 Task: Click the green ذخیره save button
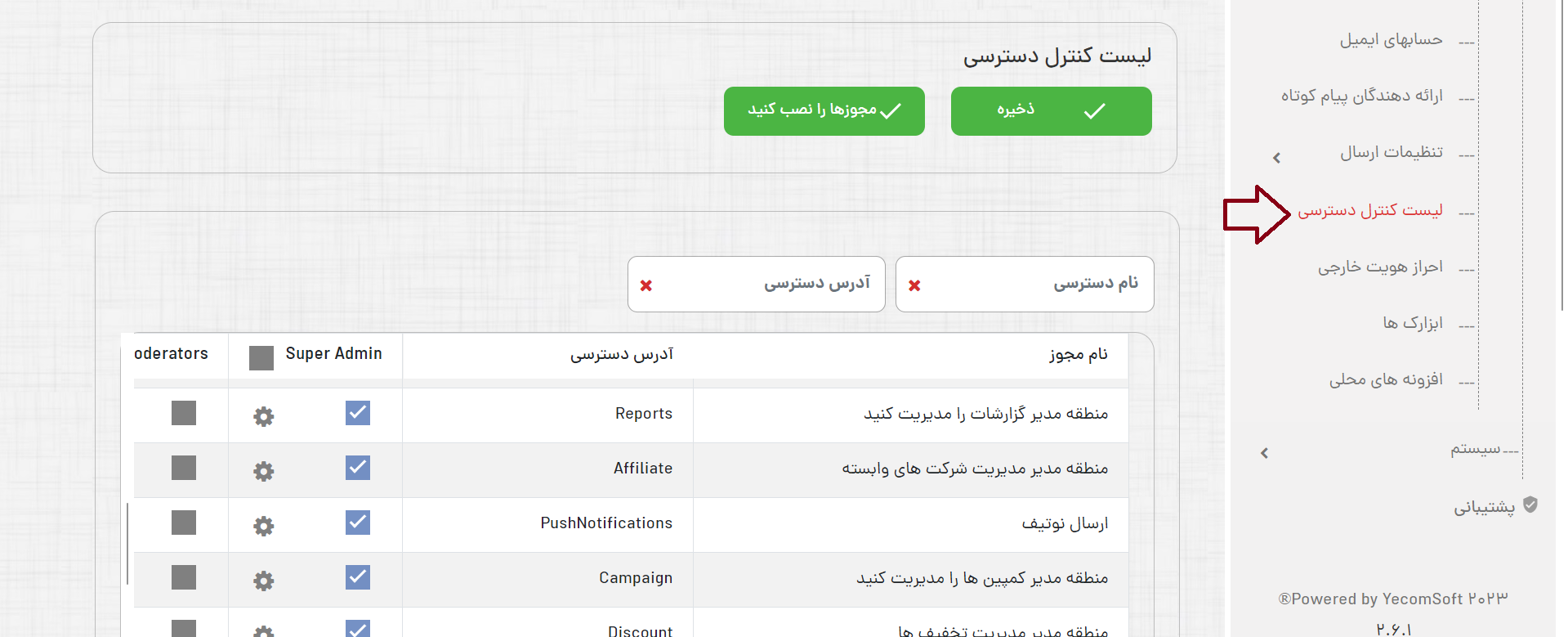[x=1051, y=111]
